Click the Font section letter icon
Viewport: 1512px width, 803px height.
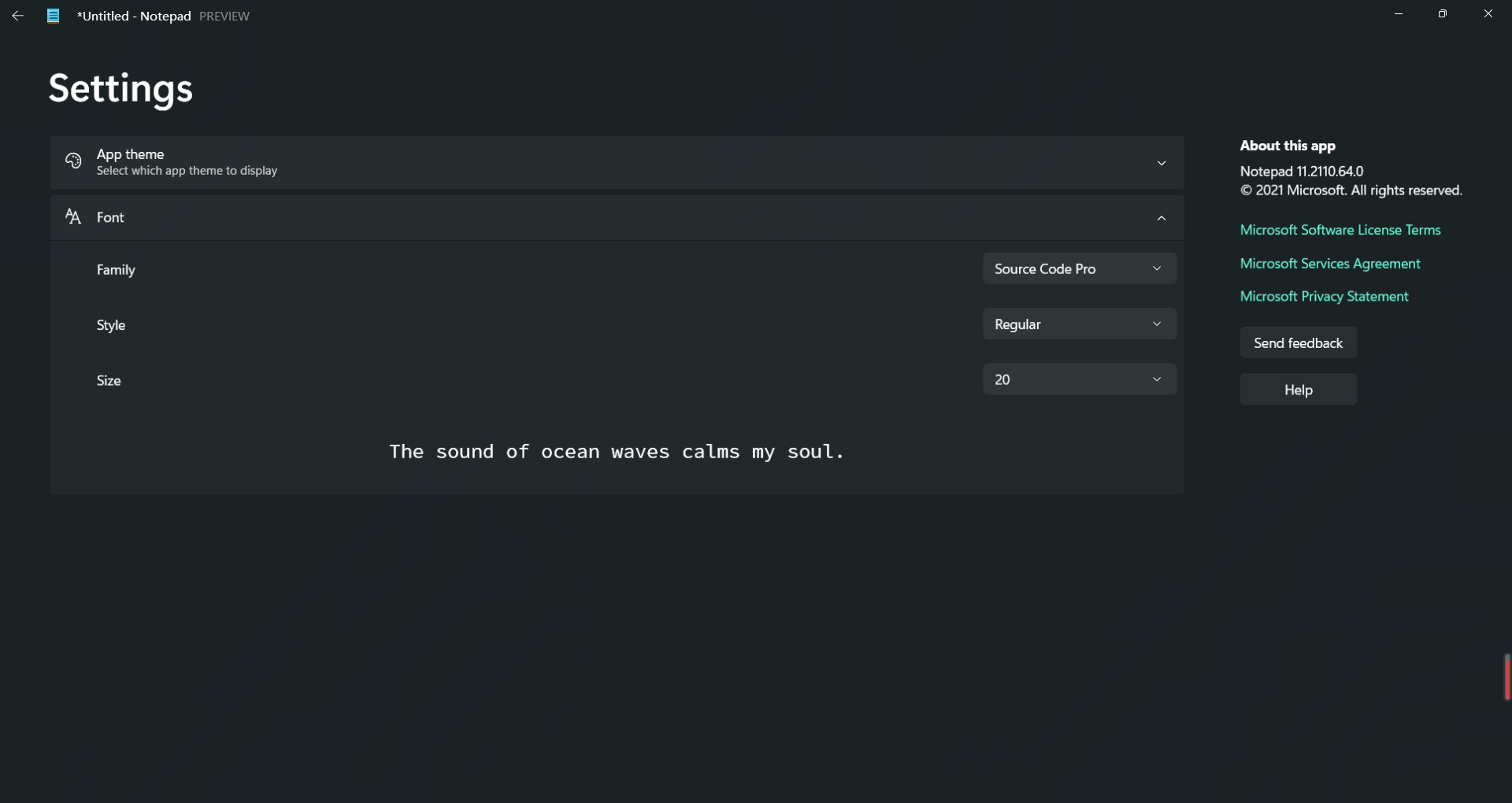click(x=73, y=217)
